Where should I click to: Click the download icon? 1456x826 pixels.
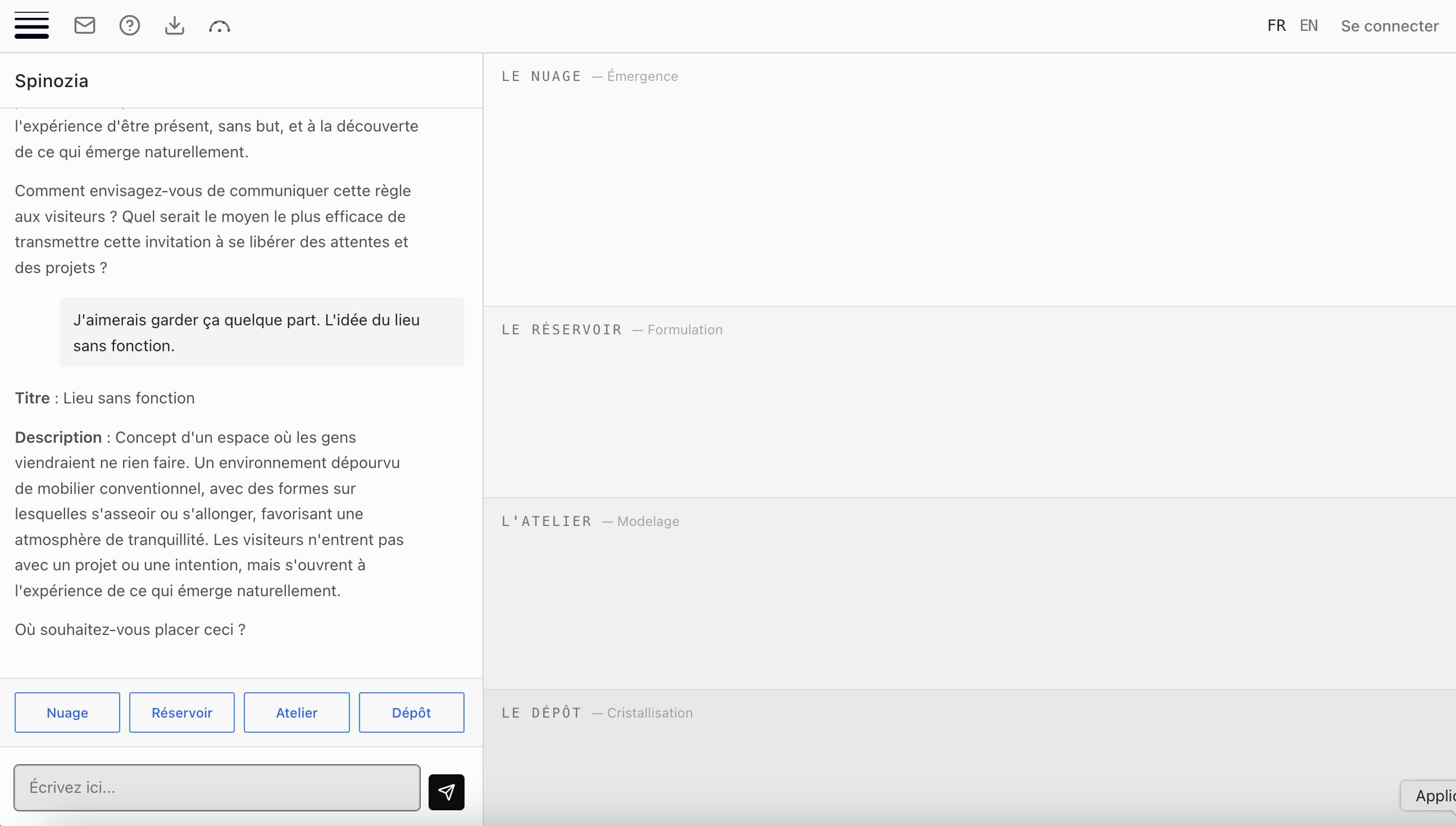pyautogui.click(x=174, y=25)
